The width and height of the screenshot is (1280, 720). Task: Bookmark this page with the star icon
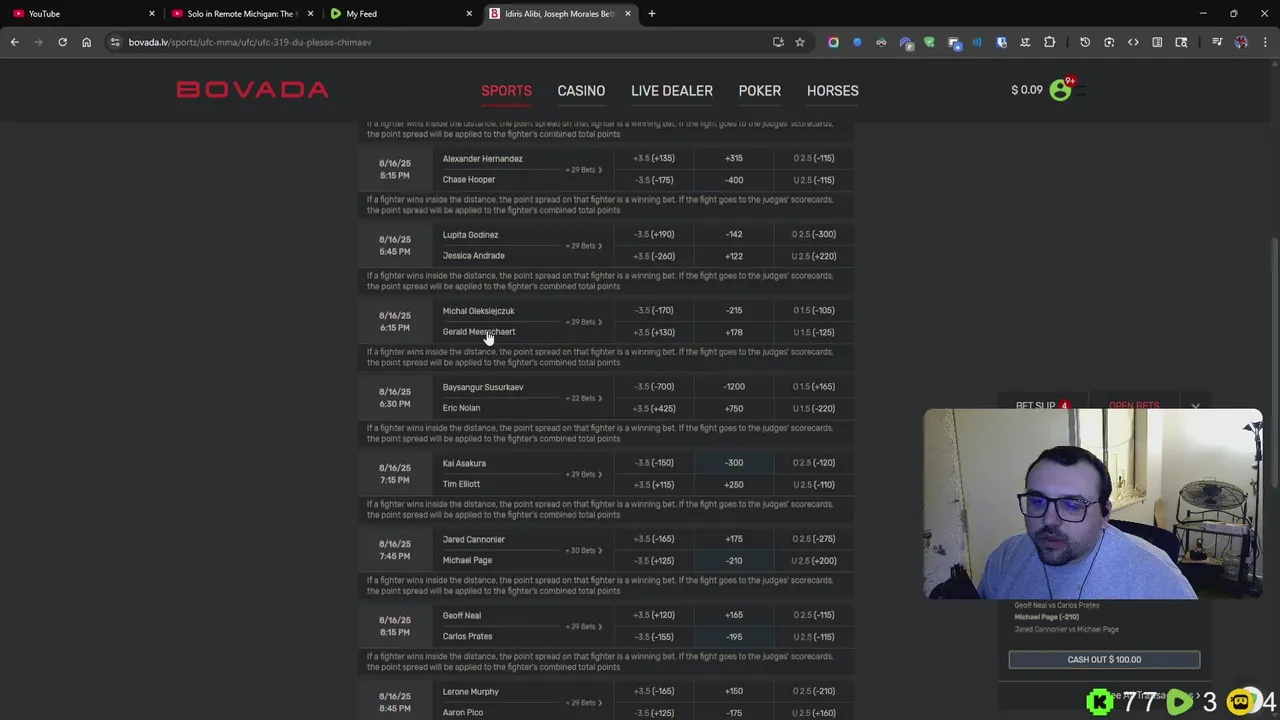[x=800, y=42]
